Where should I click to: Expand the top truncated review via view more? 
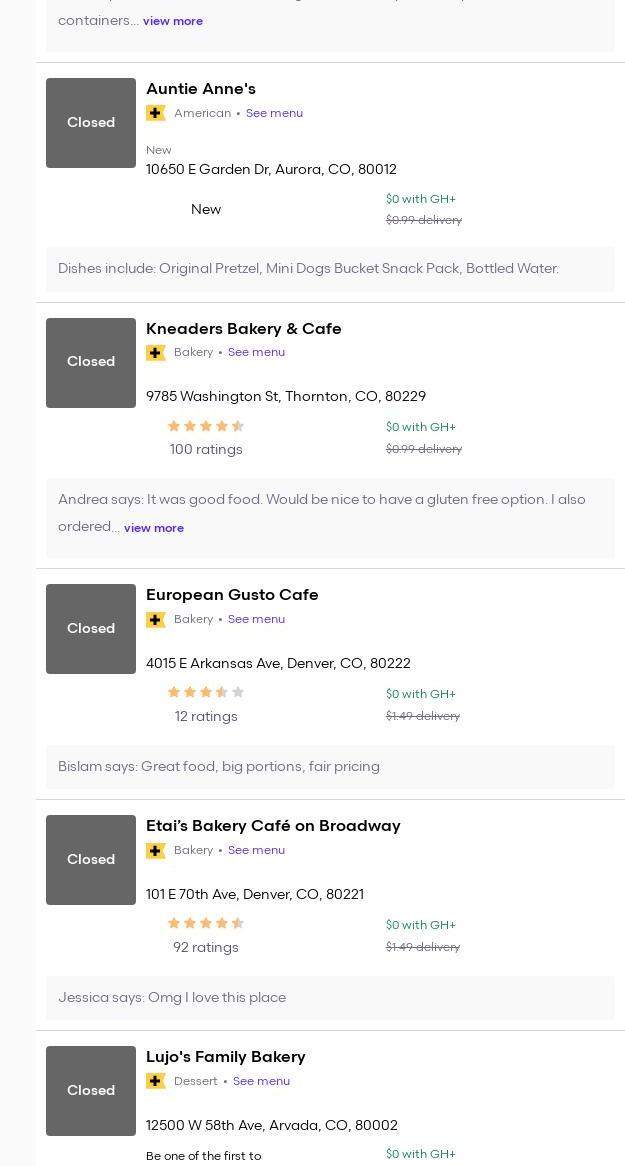173,21
